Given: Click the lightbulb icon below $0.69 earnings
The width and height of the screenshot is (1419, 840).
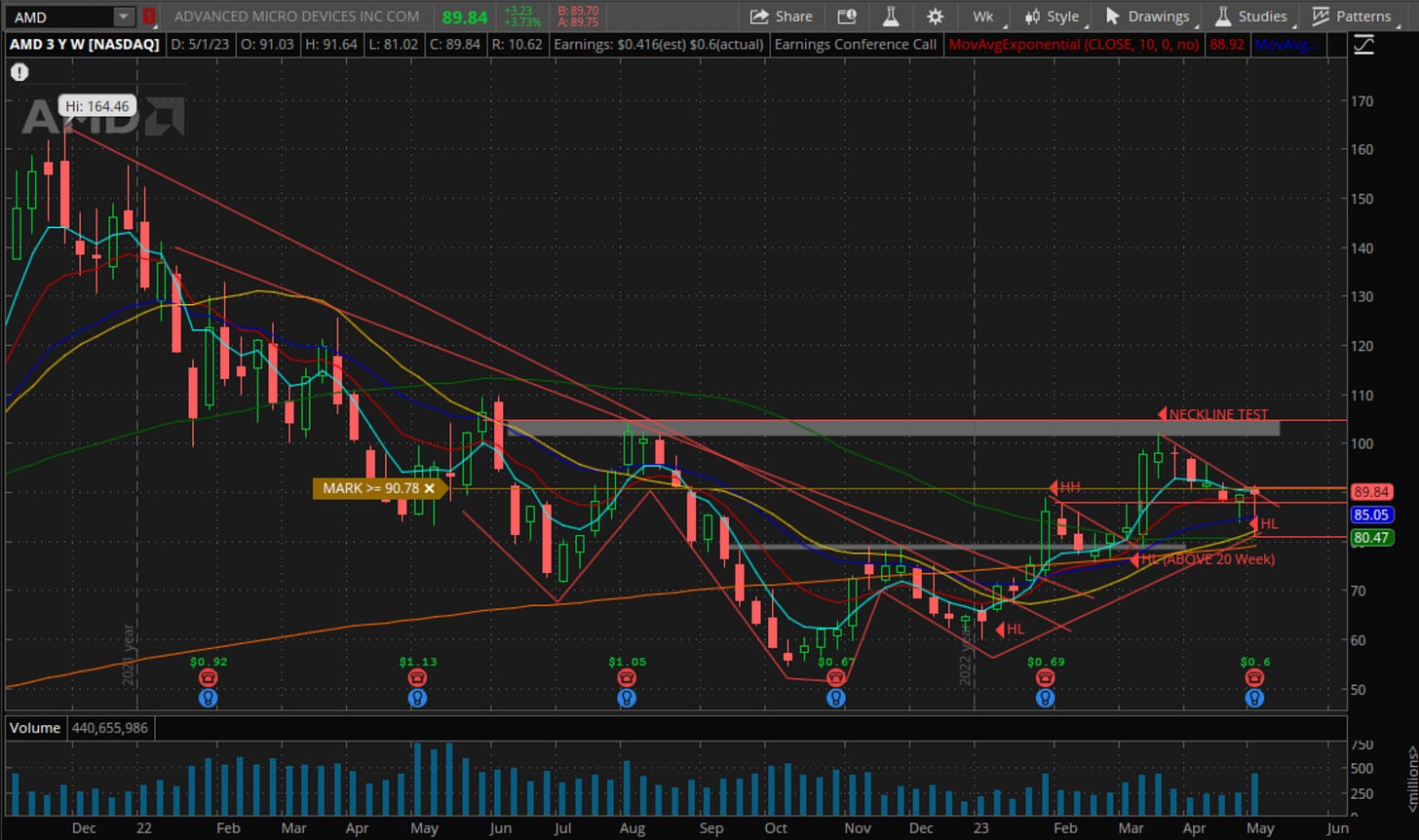Looking at the screenshot, I should coord(1045,698).
